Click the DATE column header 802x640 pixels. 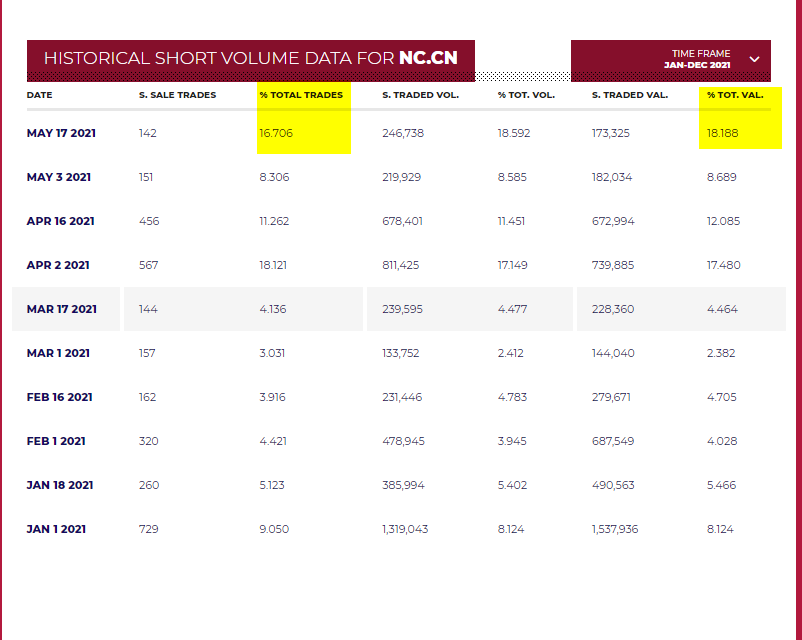coord(39,95)
